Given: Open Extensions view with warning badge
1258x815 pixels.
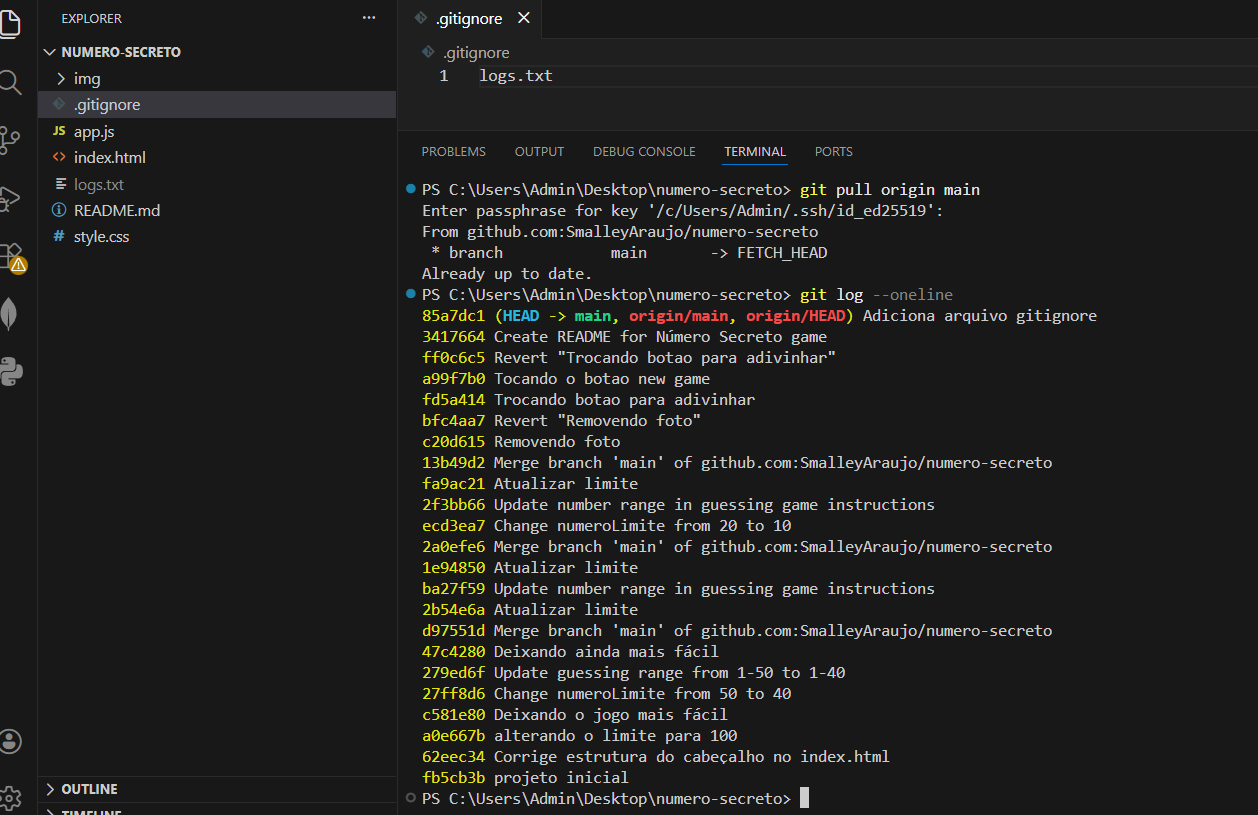Looking at the screenshot, I should [x=10, y=256].
